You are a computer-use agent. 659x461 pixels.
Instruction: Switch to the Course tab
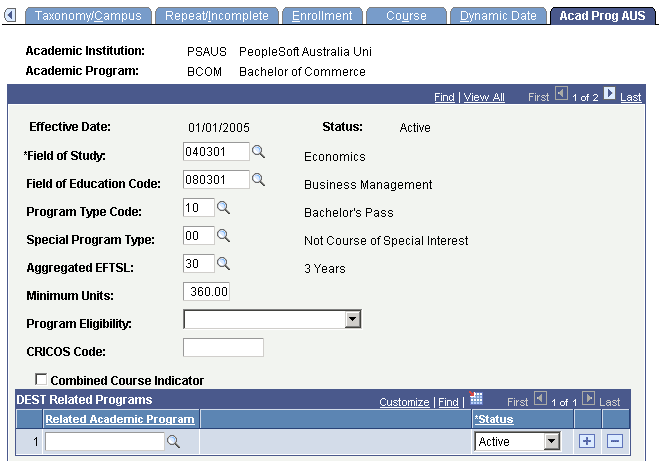(x=406, y=16)
